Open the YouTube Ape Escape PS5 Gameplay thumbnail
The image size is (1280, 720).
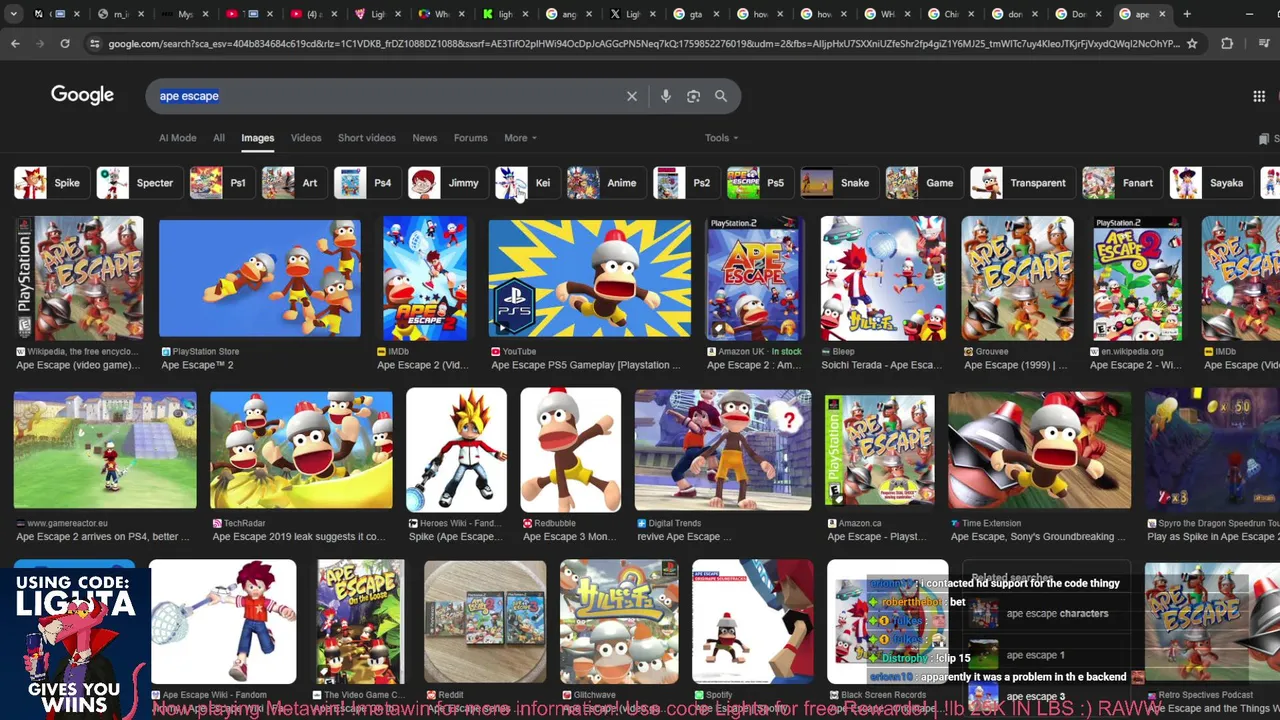(x=589, y=278)
